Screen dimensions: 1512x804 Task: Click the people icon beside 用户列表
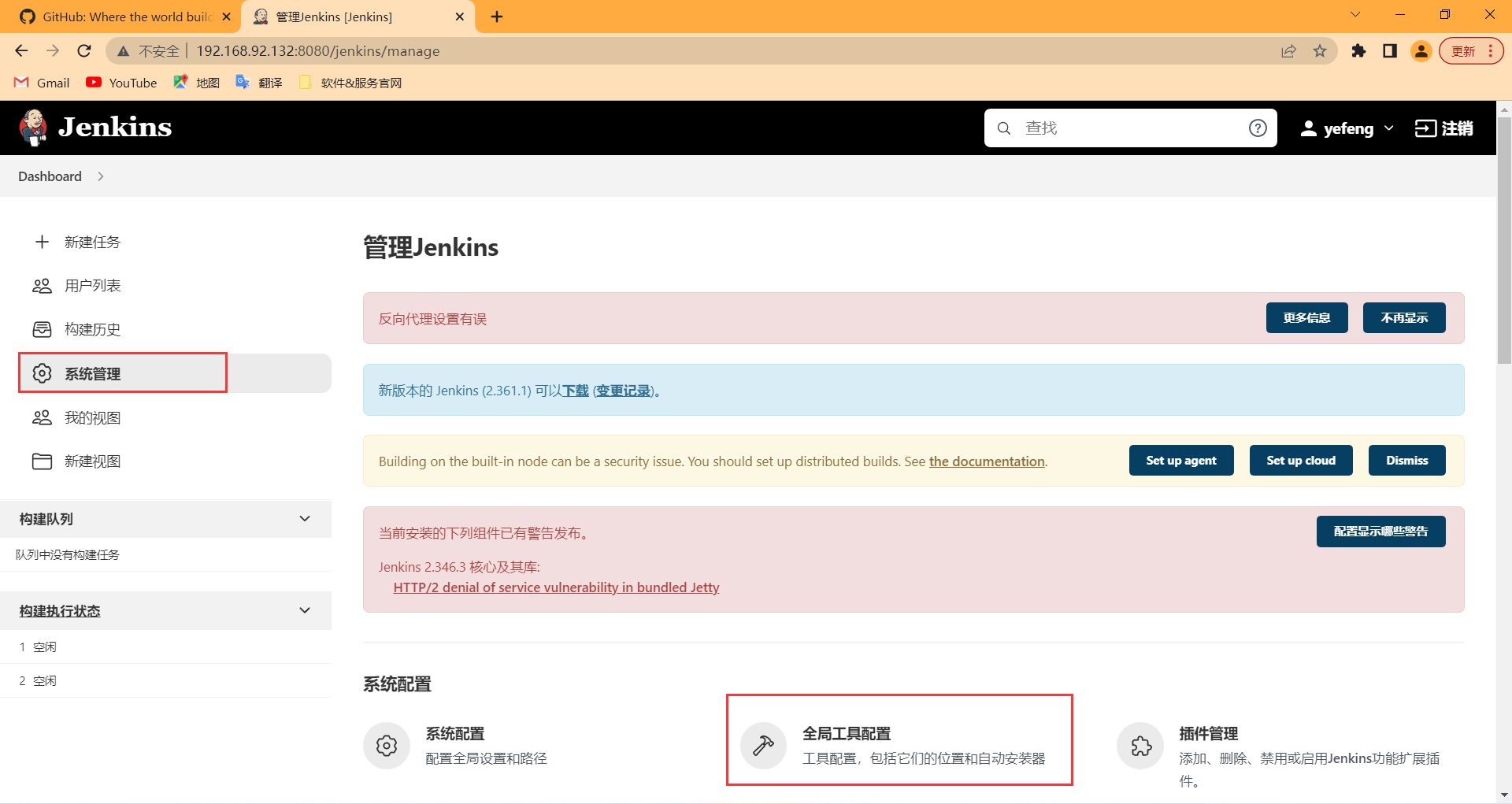(x=42, y=286)
